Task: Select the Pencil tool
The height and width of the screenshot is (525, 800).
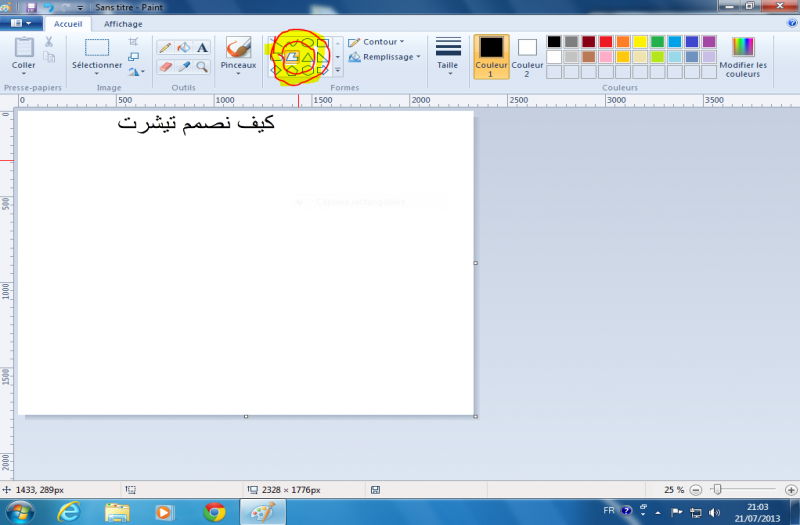Action: coord(166,47)
